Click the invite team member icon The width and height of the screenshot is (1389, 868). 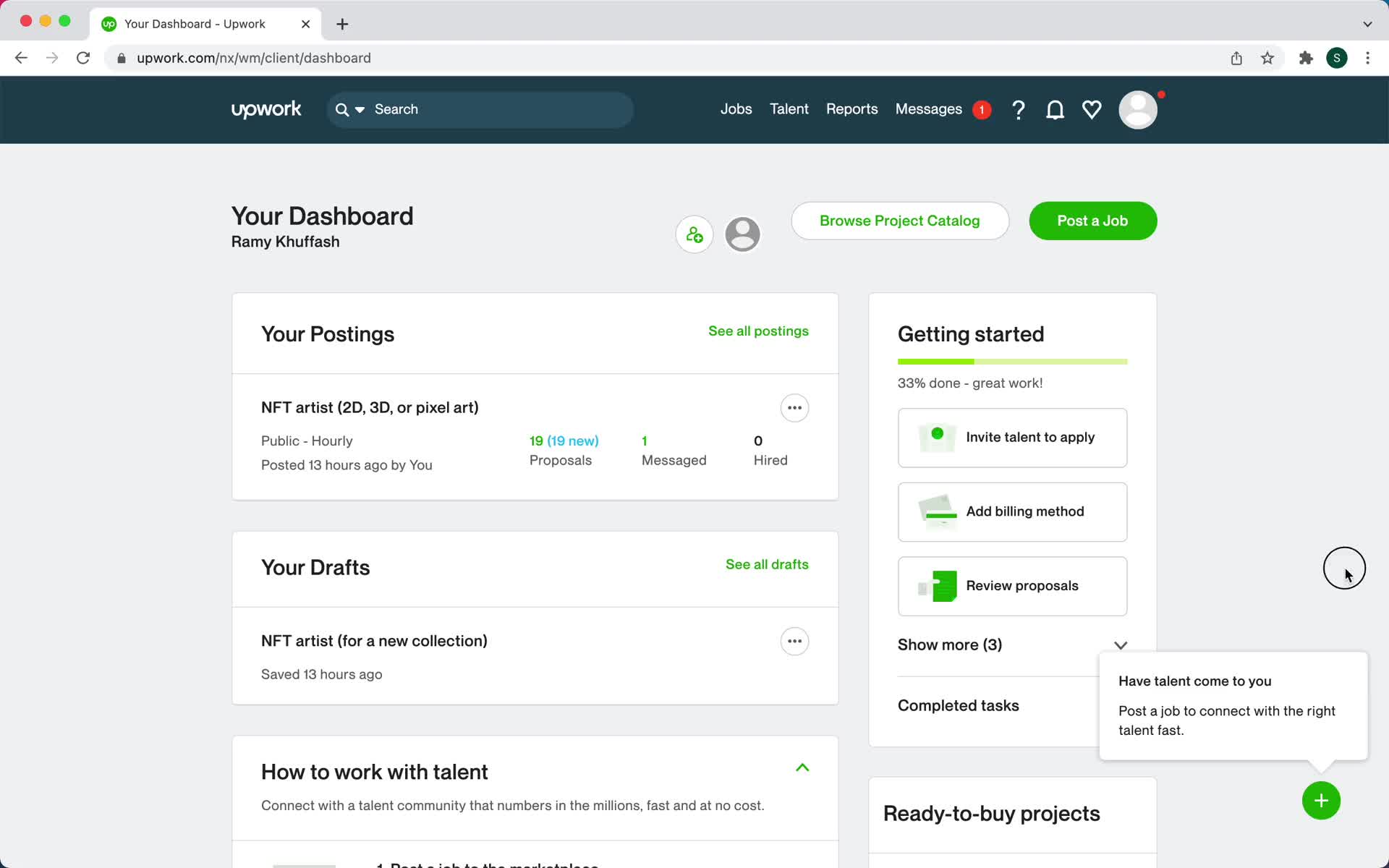pos(694,234)
